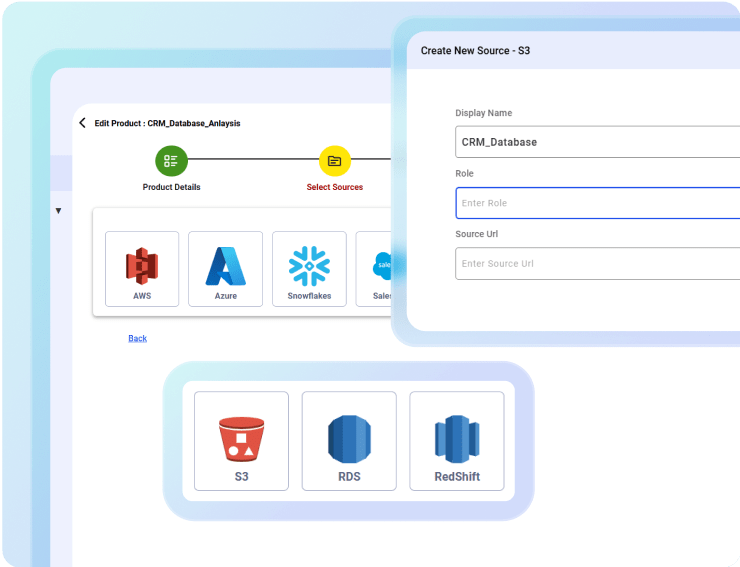The width and height of the screenshot is (740, 567).
Task: Select the Product Details step label
Action: tap(171, 187)
